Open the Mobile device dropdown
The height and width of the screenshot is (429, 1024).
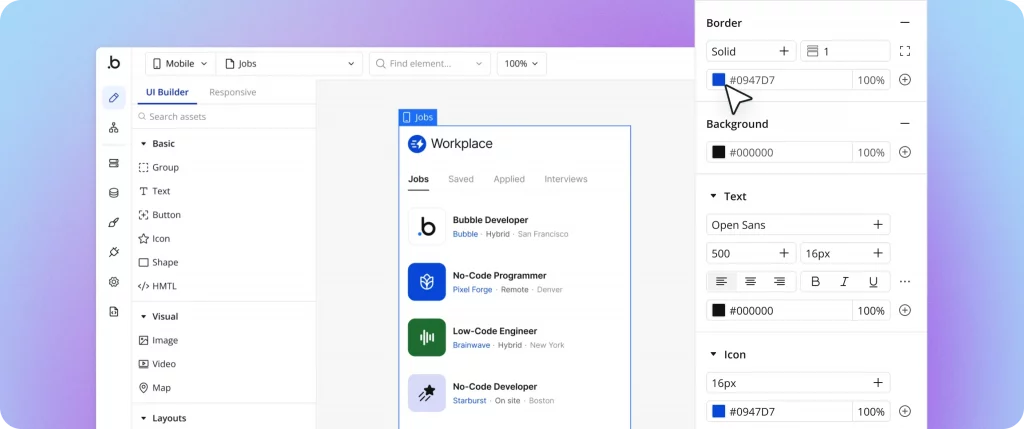(x=180, y=63)
